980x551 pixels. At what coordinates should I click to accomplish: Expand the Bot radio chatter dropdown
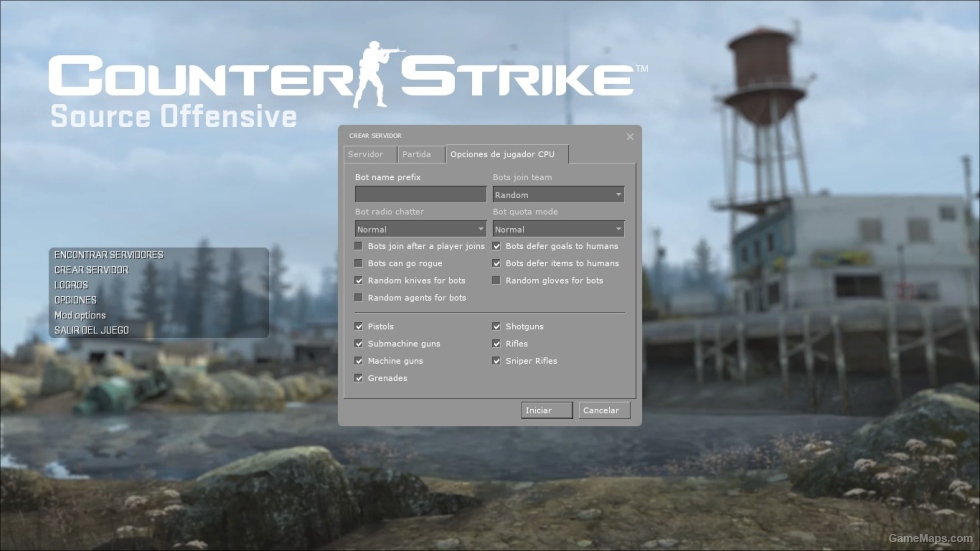click(x=420, y=229)
